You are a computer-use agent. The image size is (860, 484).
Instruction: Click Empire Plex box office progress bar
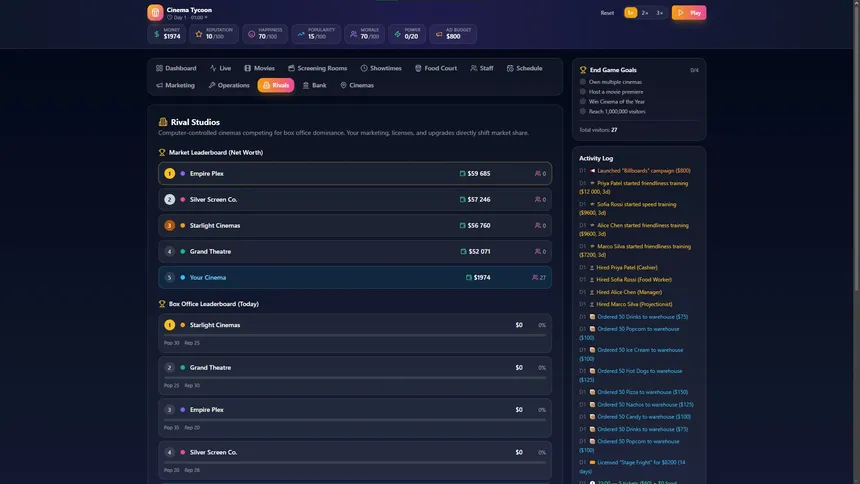point(355,420)
